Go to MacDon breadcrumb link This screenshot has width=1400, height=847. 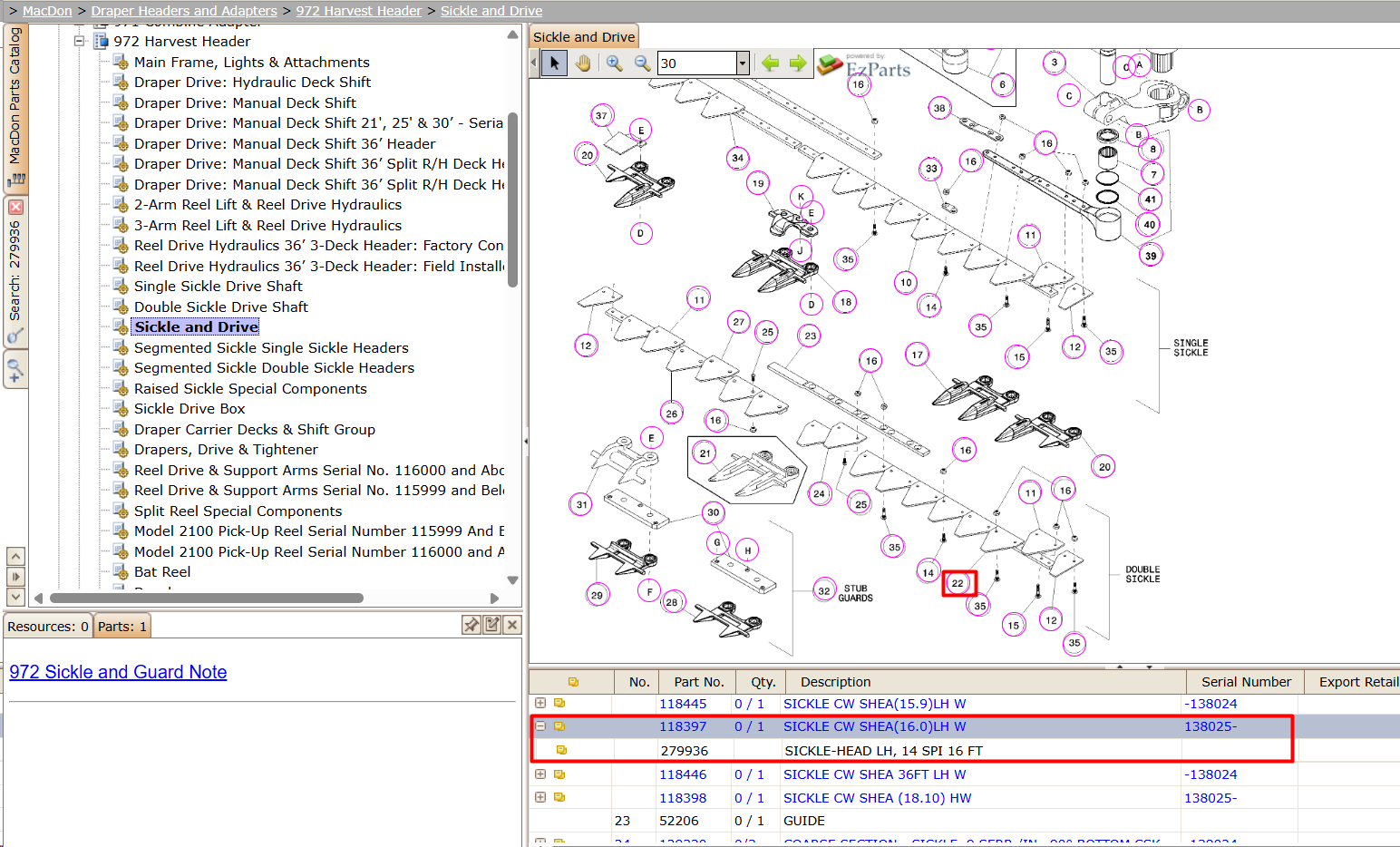pyautogui.click(x=47, y=11)
